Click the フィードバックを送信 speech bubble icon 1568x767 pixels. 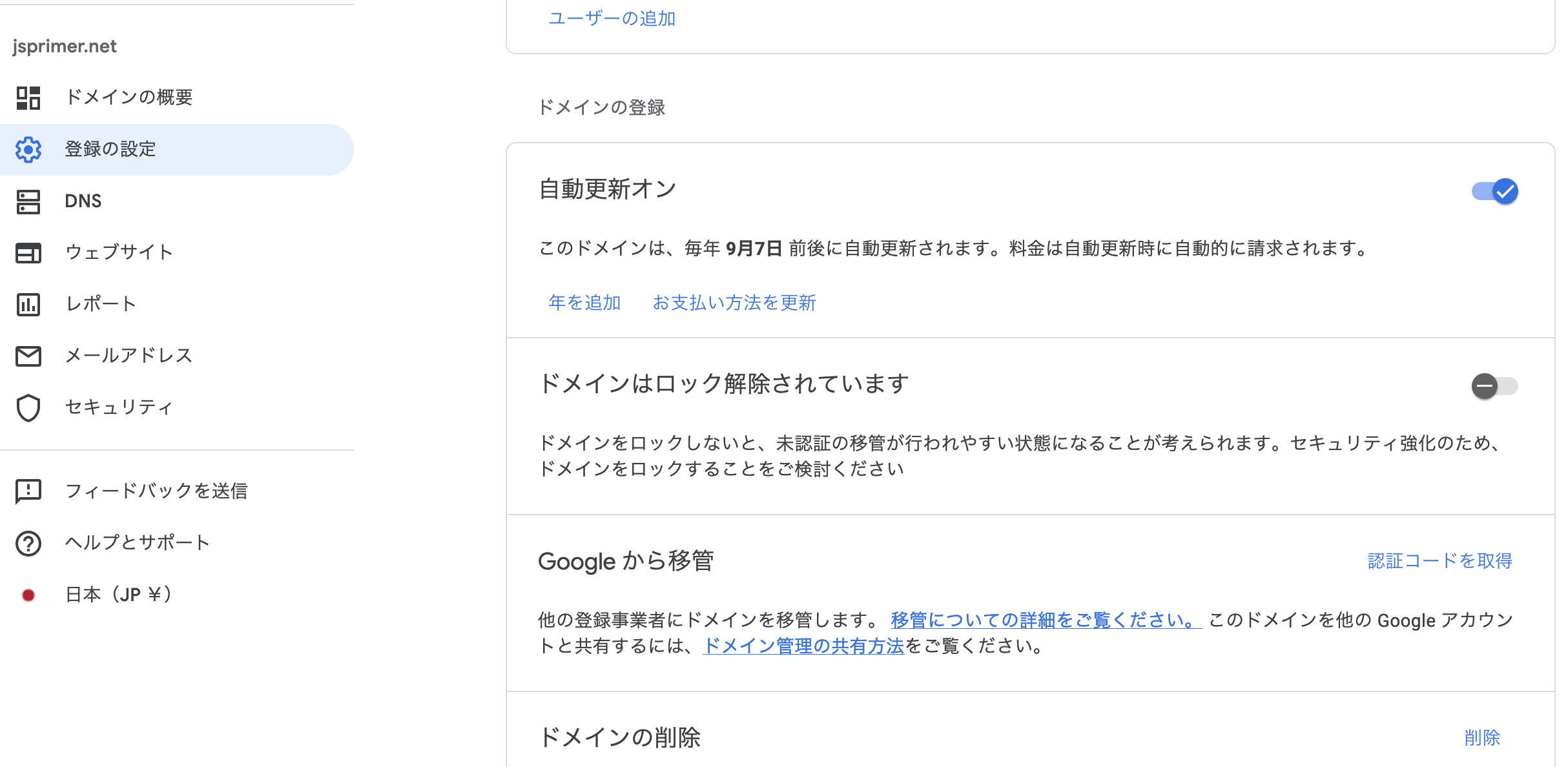(x=27, y=491)
